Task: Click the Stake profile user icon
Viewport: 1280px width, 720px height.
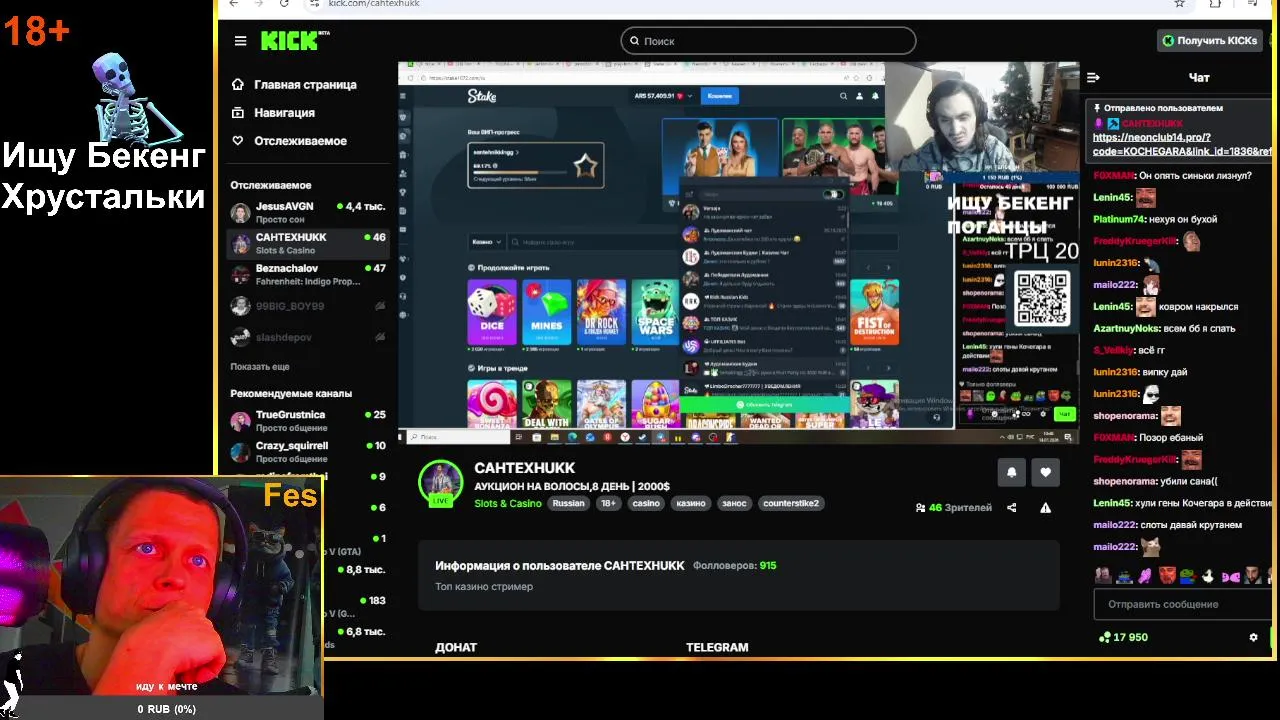Action: point(859,96)
